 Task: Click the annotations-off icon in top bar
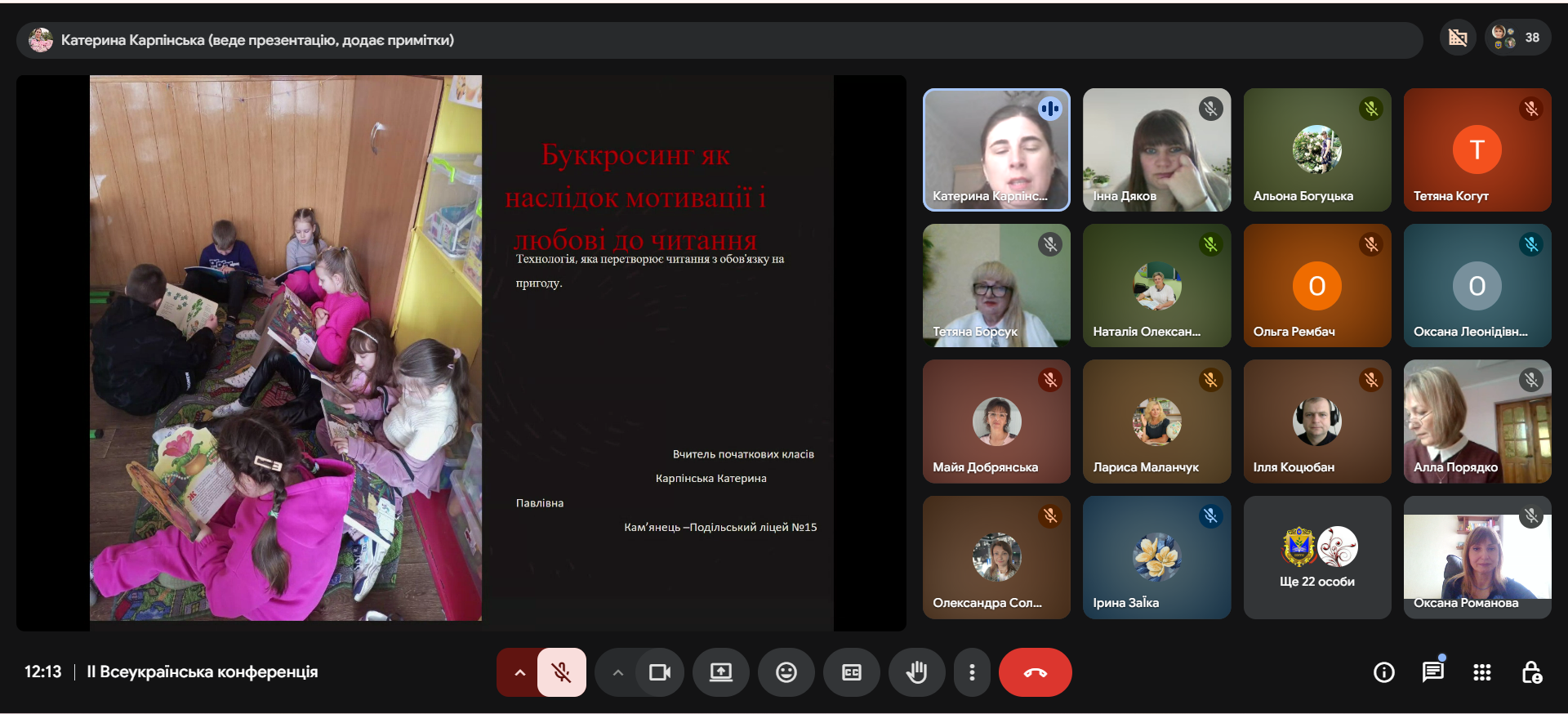[x=1458, y=38]
